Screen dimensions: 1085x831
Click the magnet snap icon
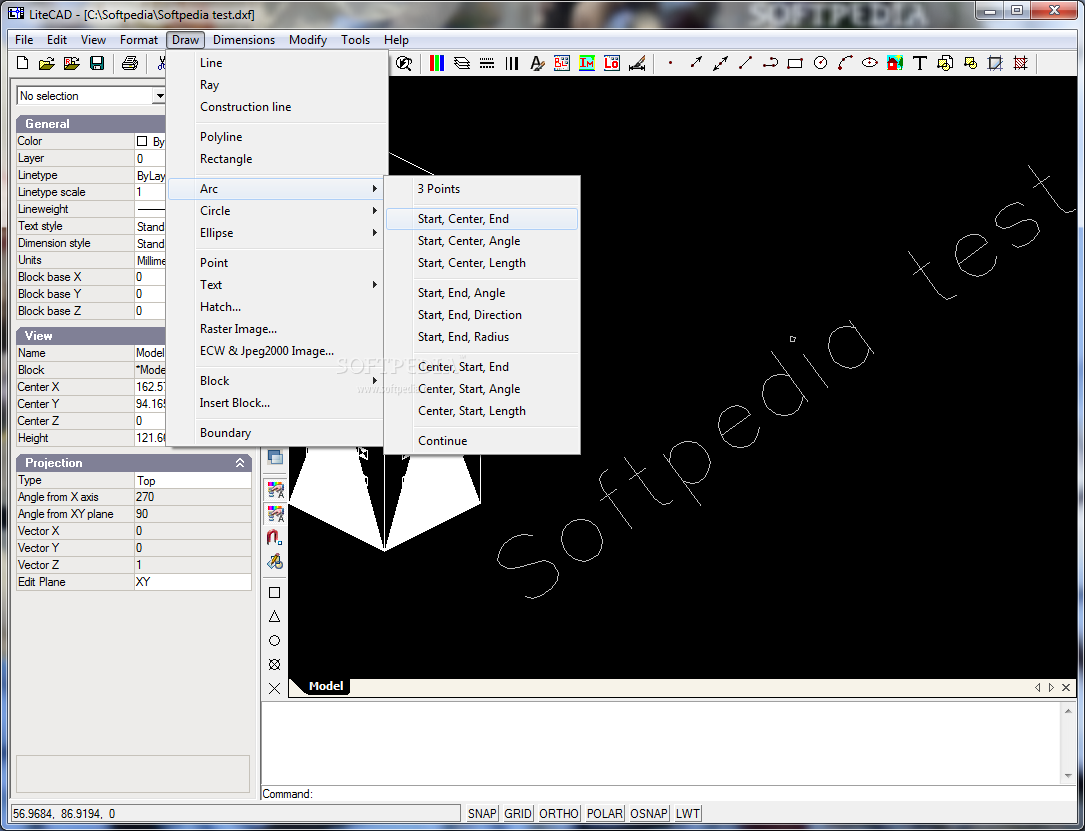click(x=275, y=538)
